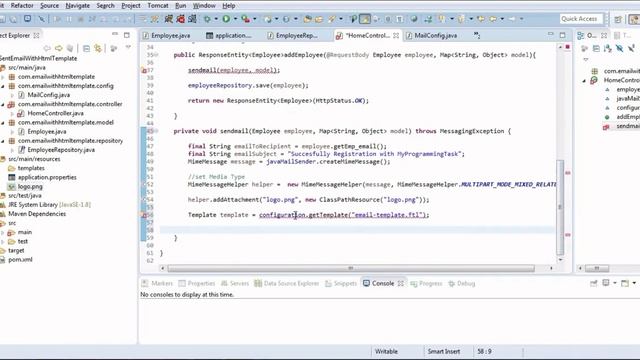This screenshot has width=640, height=360.
Task: Go to Last Edit Location icon
Action: 481,19
